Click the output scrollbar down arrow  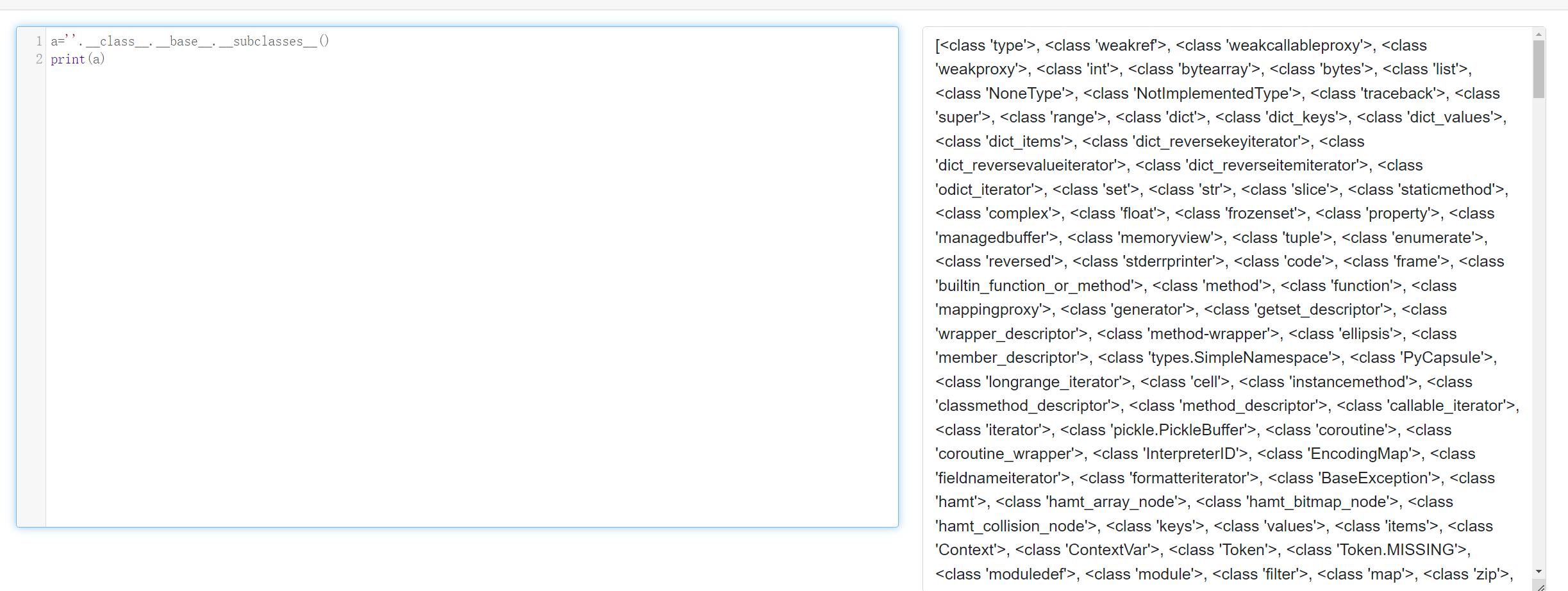tap(1539, 571)
